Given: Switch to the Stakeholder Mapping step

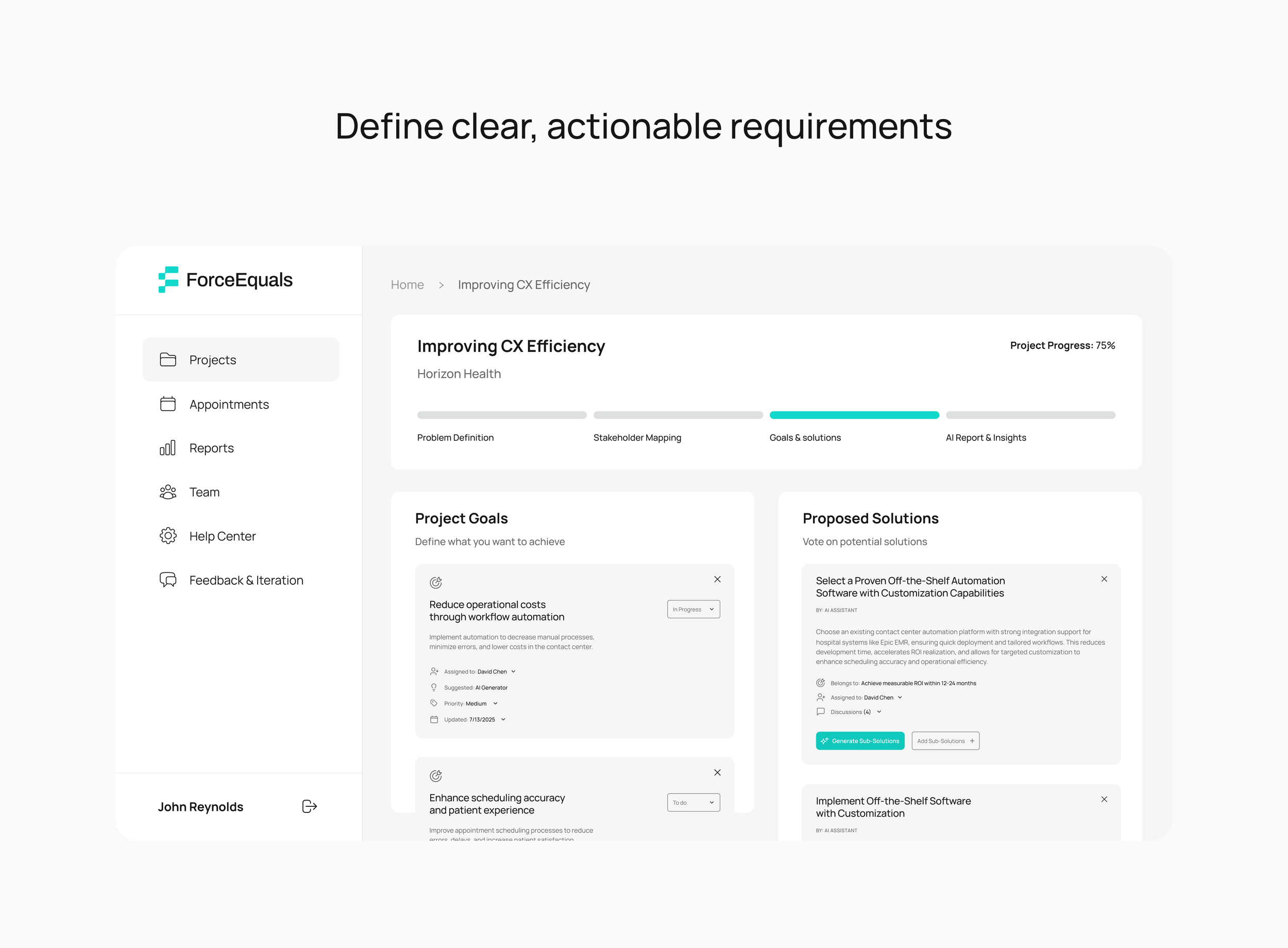Looking at the screenshot, I should [x=637, y=437].
